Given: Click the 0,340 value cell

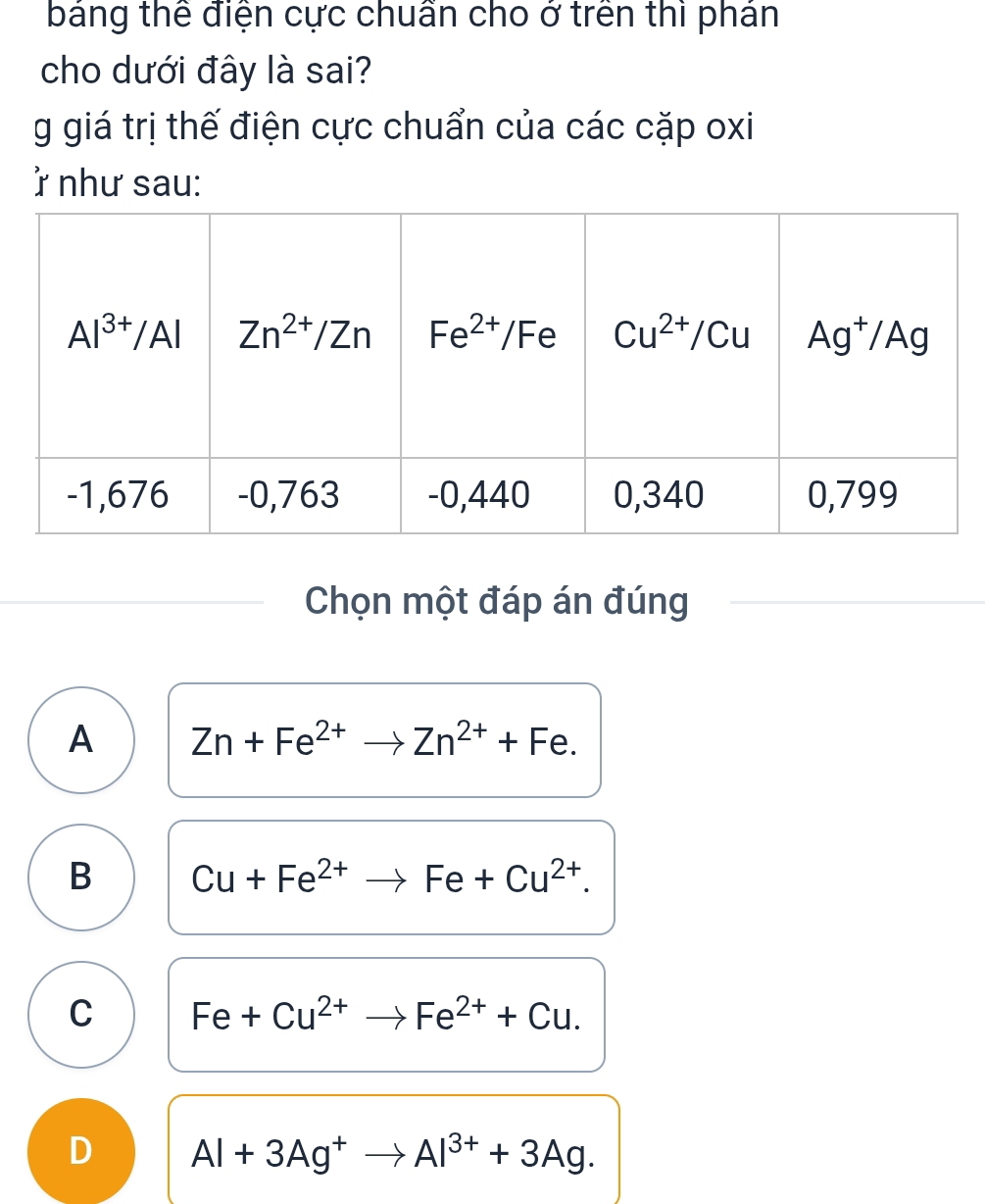Looking at the screenshot, I should coord(682,496).
